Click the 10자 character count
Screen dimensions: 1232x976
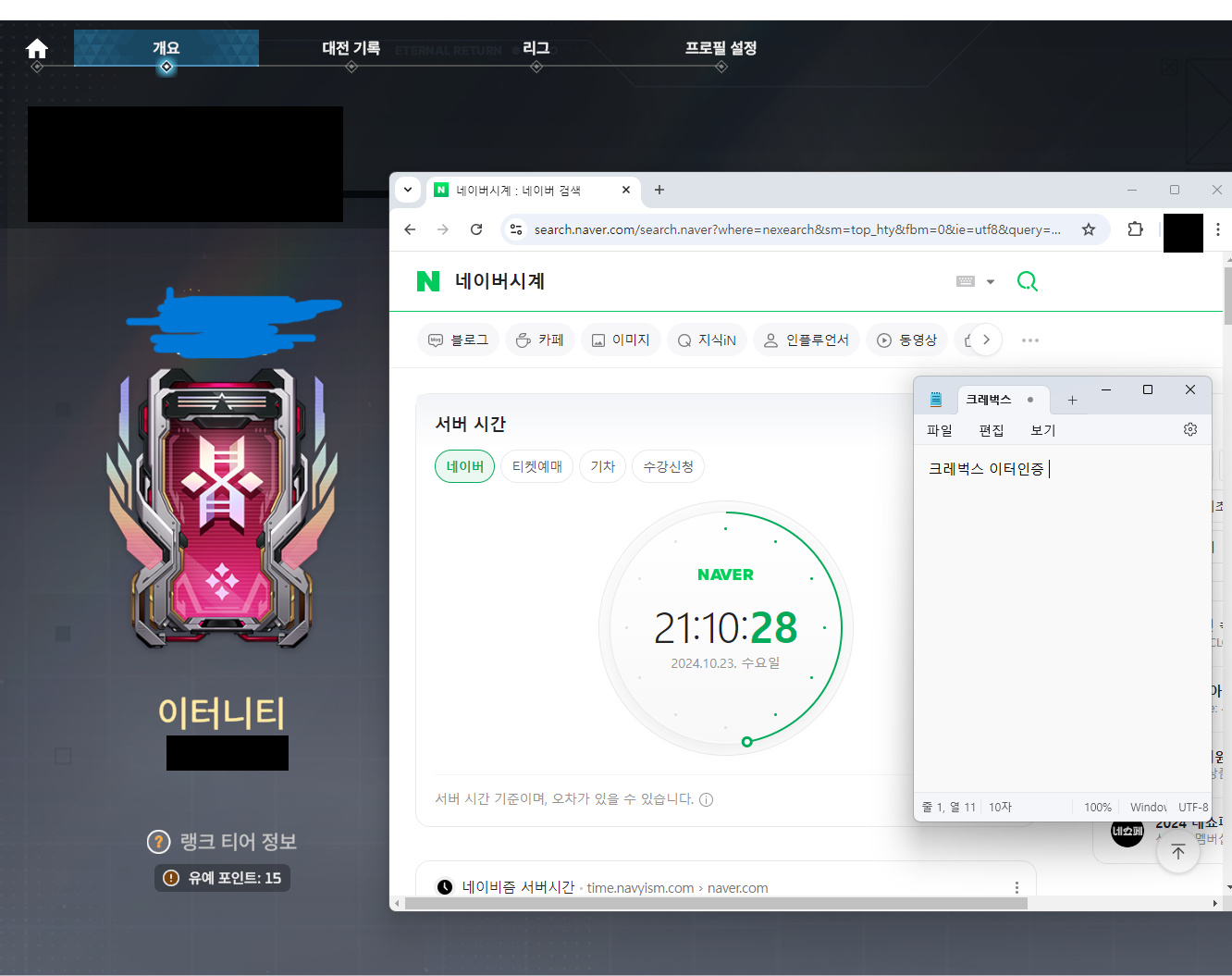click(1001, 808)
